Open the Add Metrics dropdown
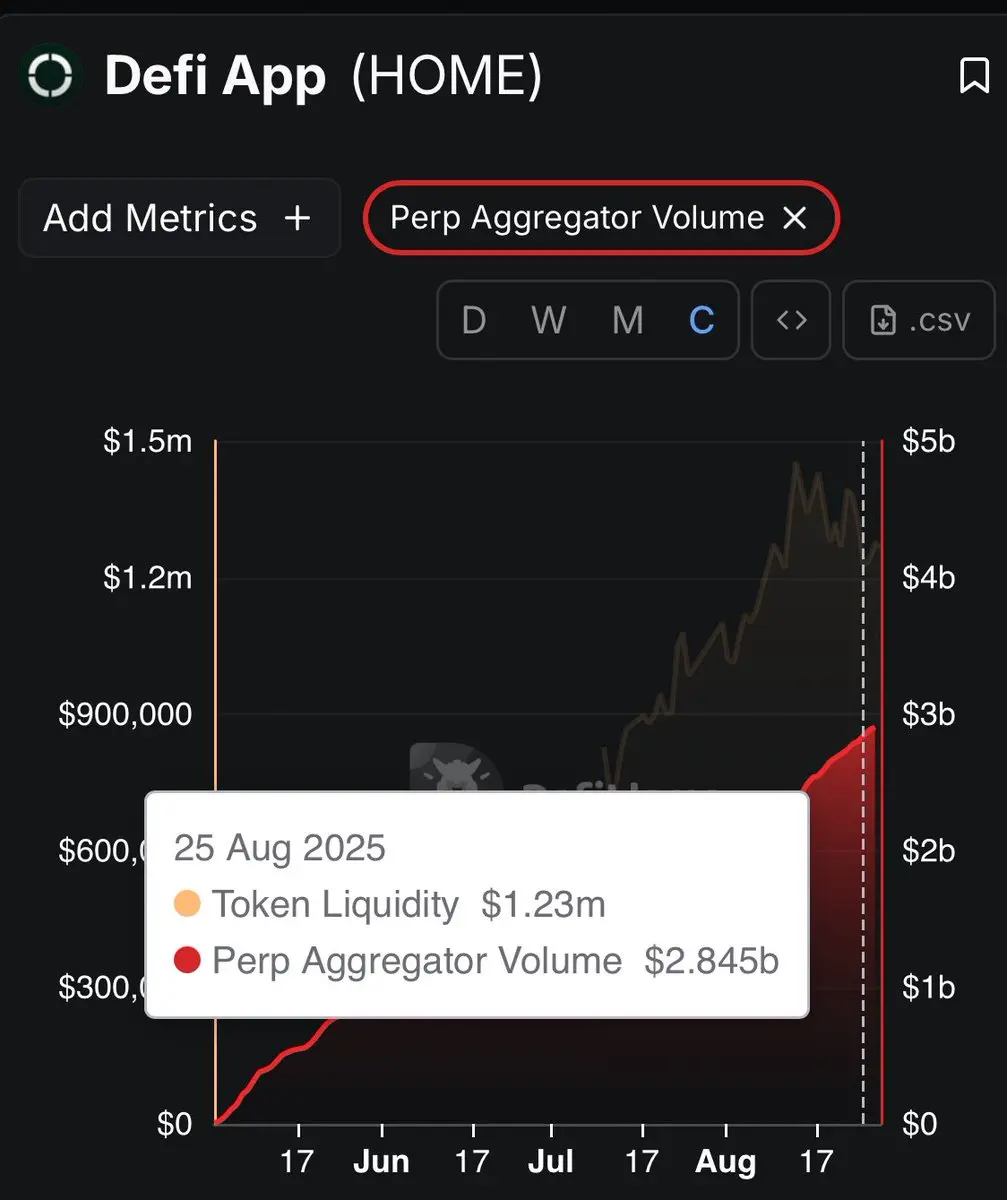The height and width of the screenshot is (1200, 1007). (179, 218)
